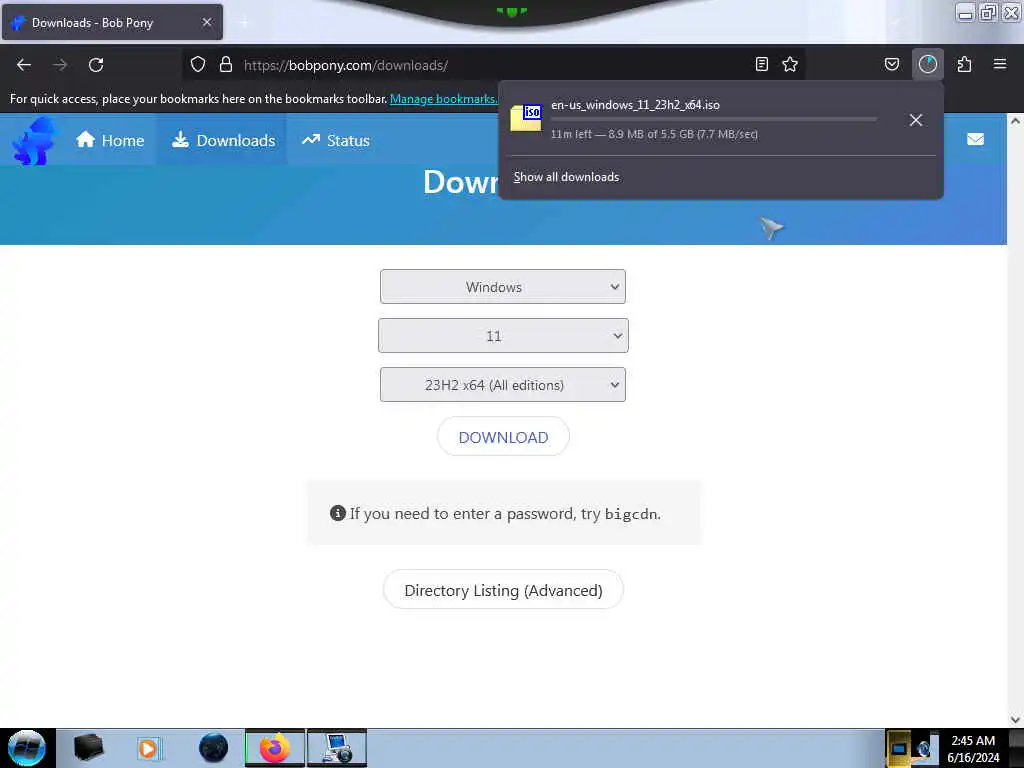Open the computer utility taskbar icon
This screenshot has width=1024, height=768.
pos(337,748)
